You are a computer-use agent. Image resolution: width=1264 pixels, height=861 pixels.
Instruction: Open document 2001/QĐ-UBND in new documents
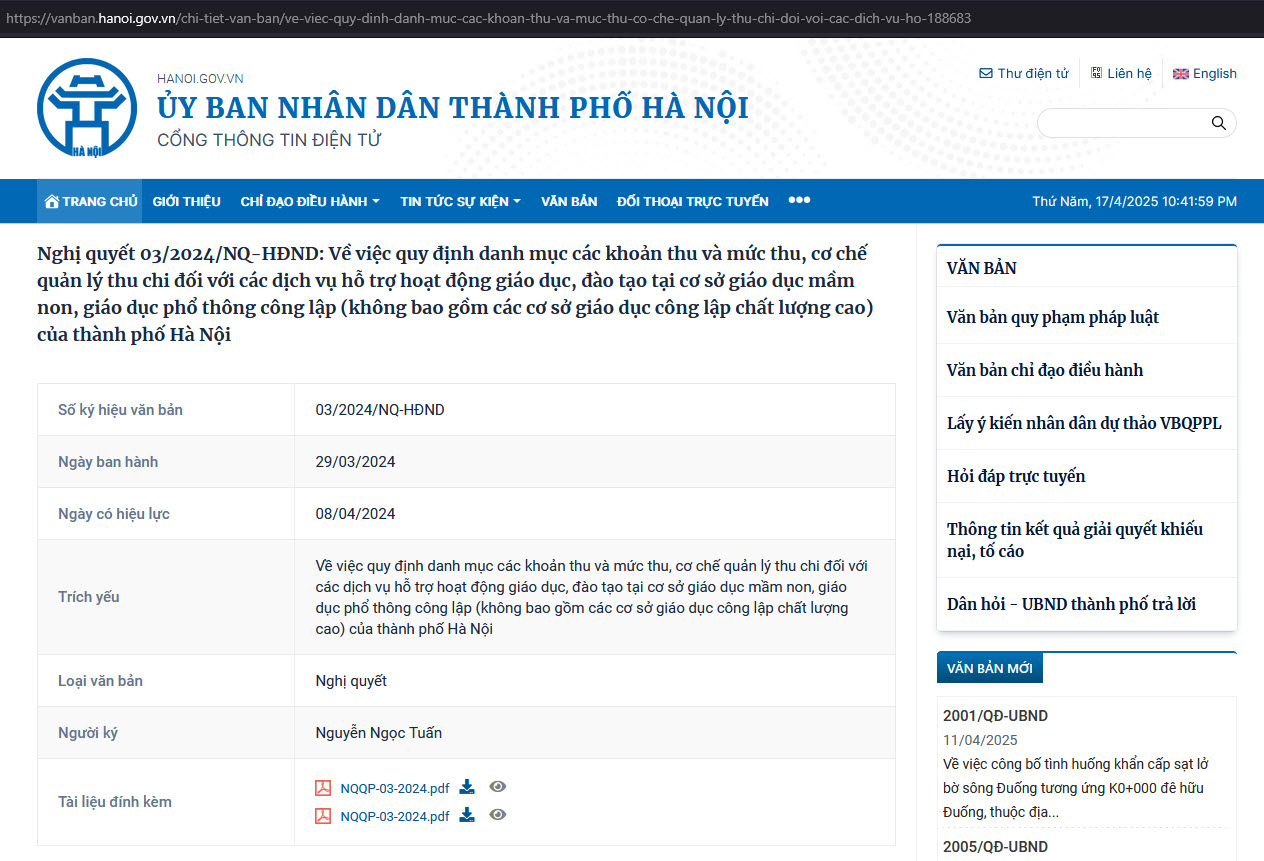tap(995, 716)
